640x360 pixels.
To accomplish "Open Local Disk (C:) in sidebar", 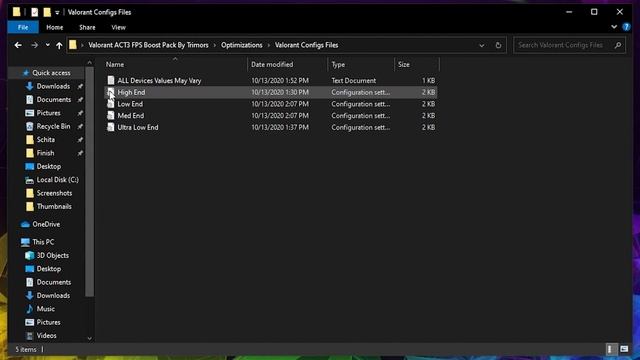I will point(57,180).
